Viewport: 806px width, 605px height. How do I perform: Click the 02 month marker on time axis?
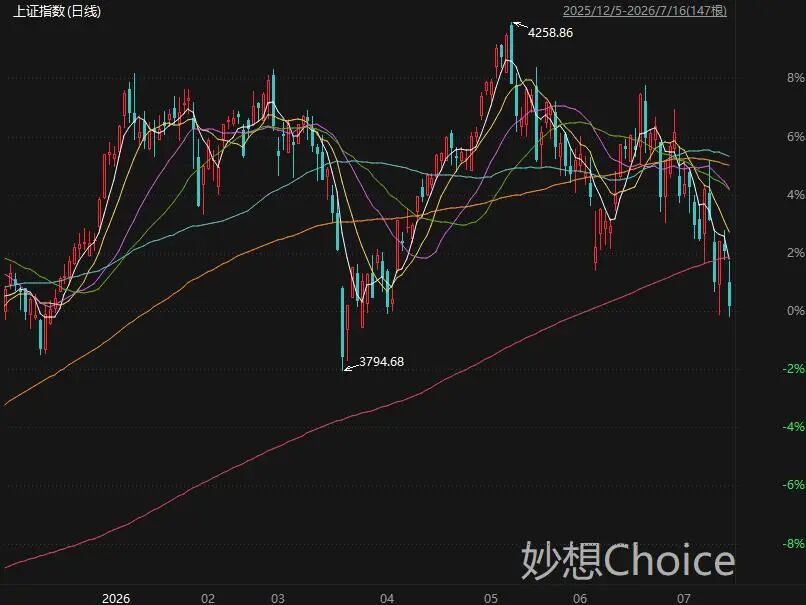pos(208,599)
